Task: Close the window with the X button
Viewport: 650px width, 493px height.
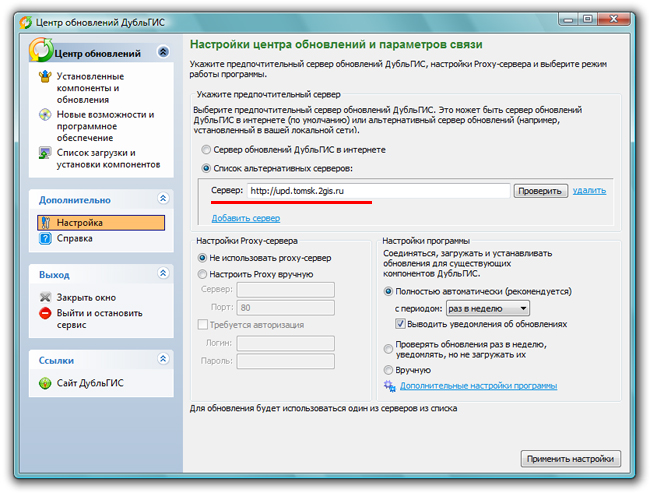Action: 614,19
